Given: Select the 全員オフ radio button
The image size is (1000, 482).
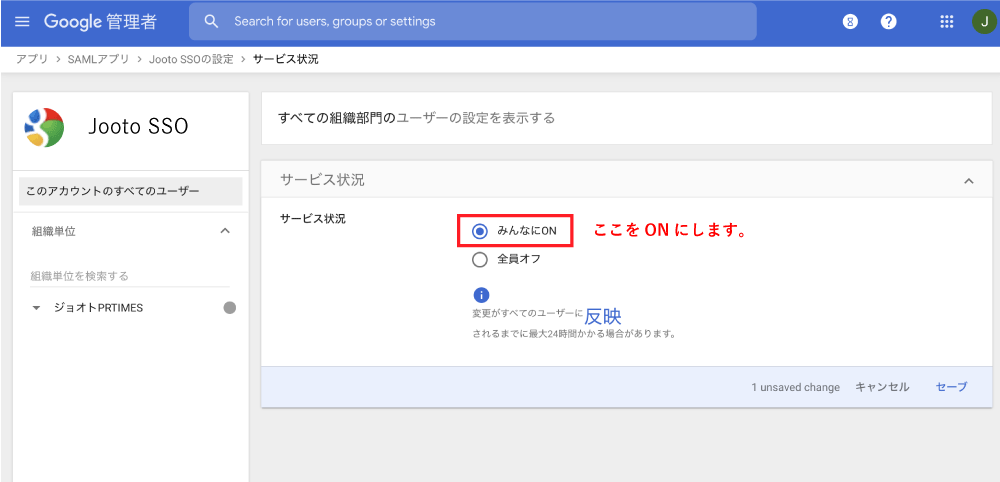Looking at the screenshot, I should (480, 260).
